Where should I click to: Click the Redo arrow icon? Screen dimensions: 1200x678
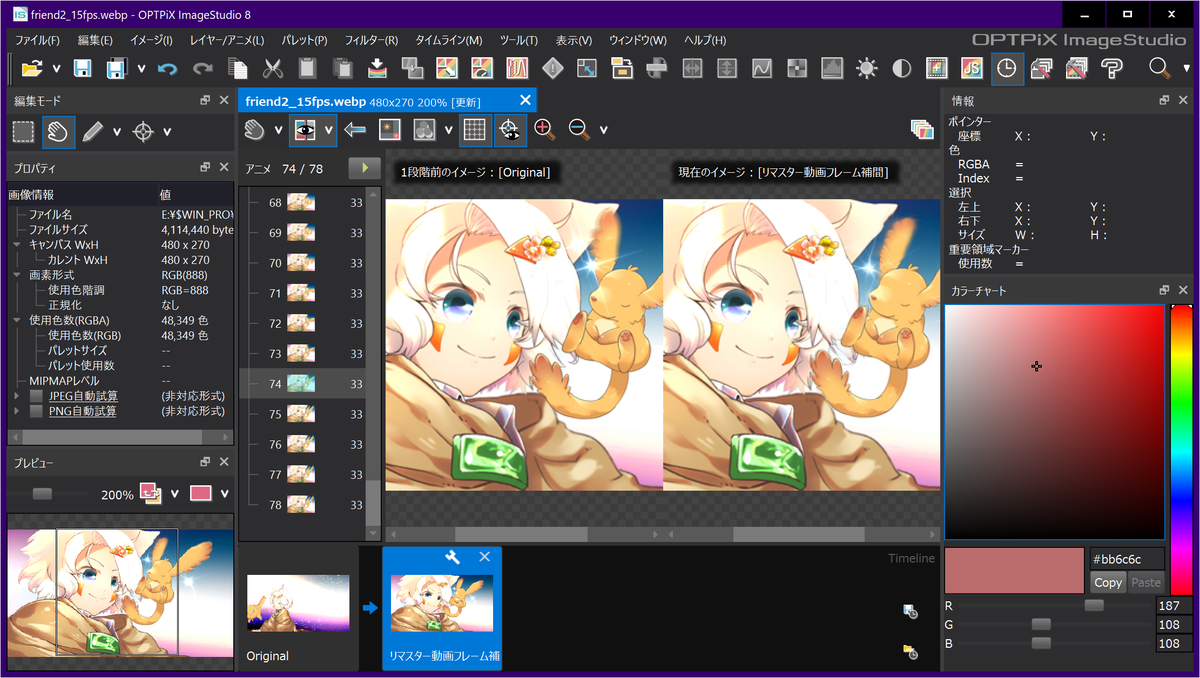203,68
